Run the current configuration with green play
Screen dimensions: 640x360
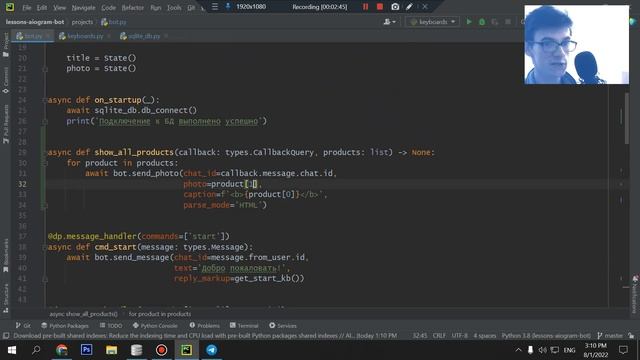469,22
